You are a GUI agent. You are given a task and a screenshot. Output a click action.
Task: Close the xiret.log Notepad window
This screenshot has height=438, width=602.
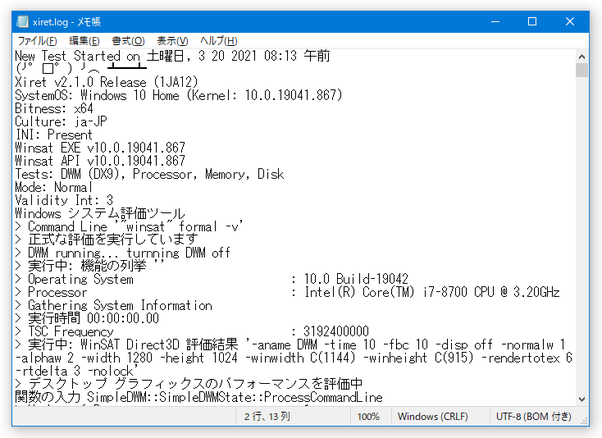point(570,21)
